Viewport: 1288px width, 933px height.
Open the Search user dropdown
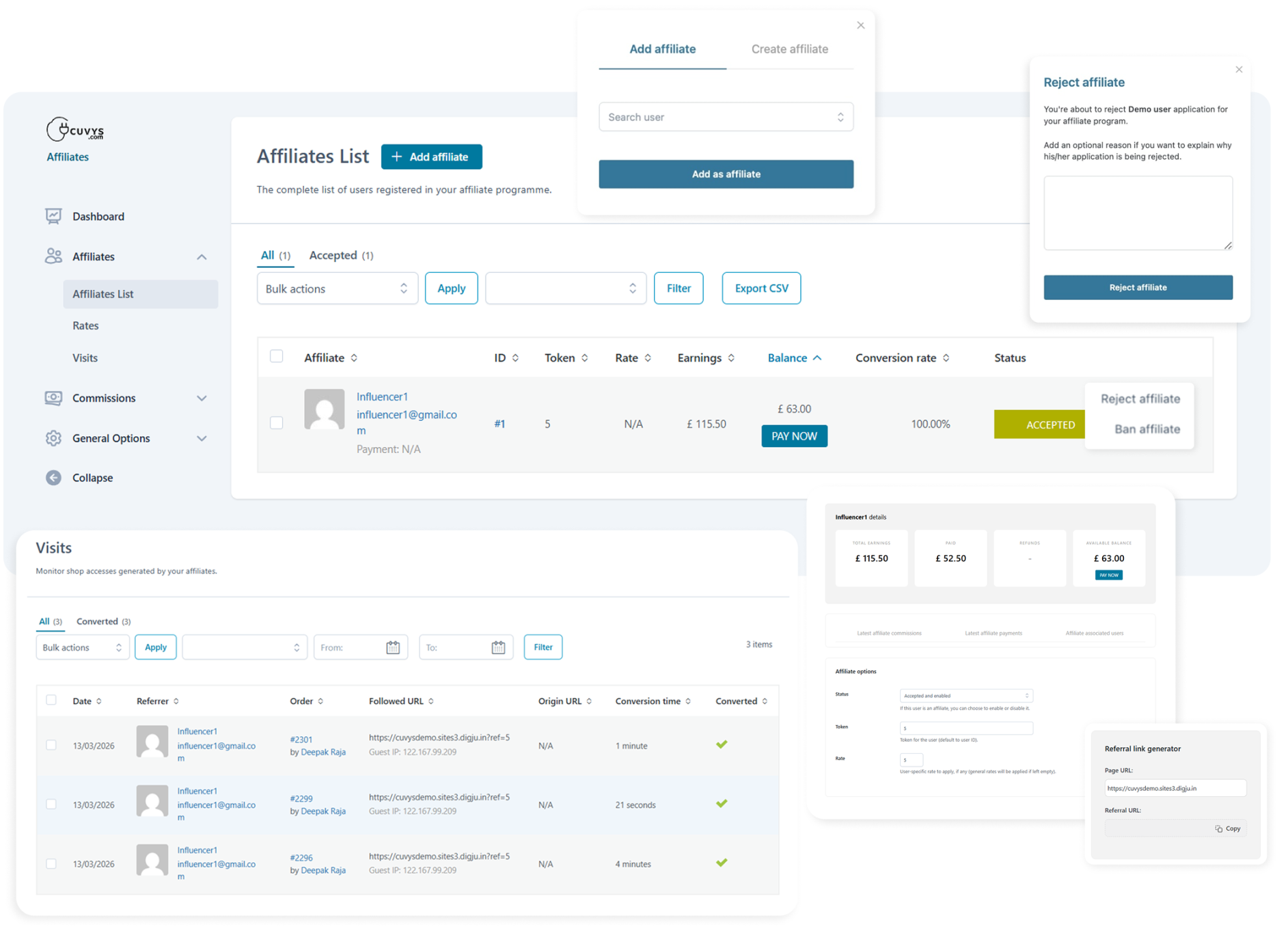(x=726, y=117)
